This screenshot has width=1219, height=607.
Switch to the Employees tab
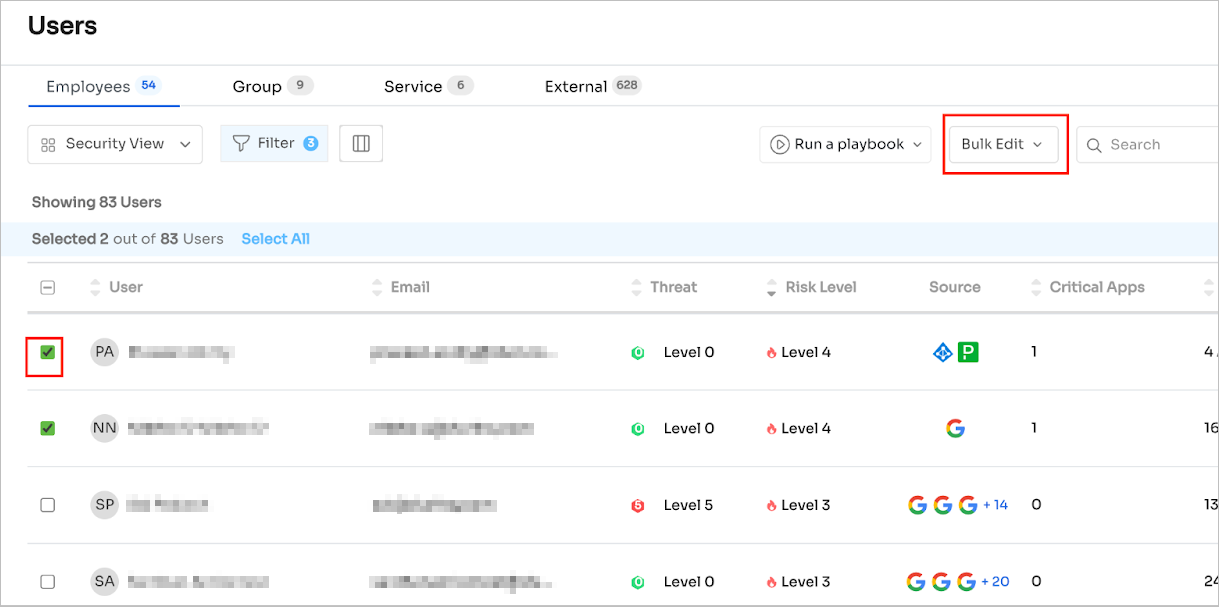point(103,86)
